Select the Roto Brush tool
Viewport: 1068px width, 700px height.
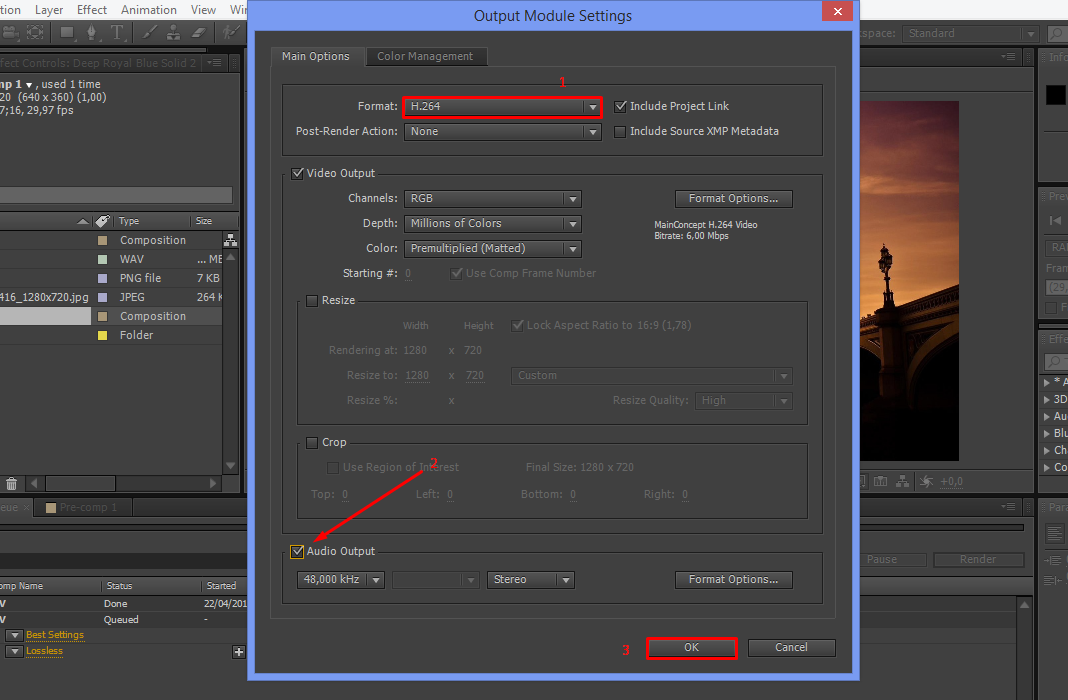click(x=230, y=32)
